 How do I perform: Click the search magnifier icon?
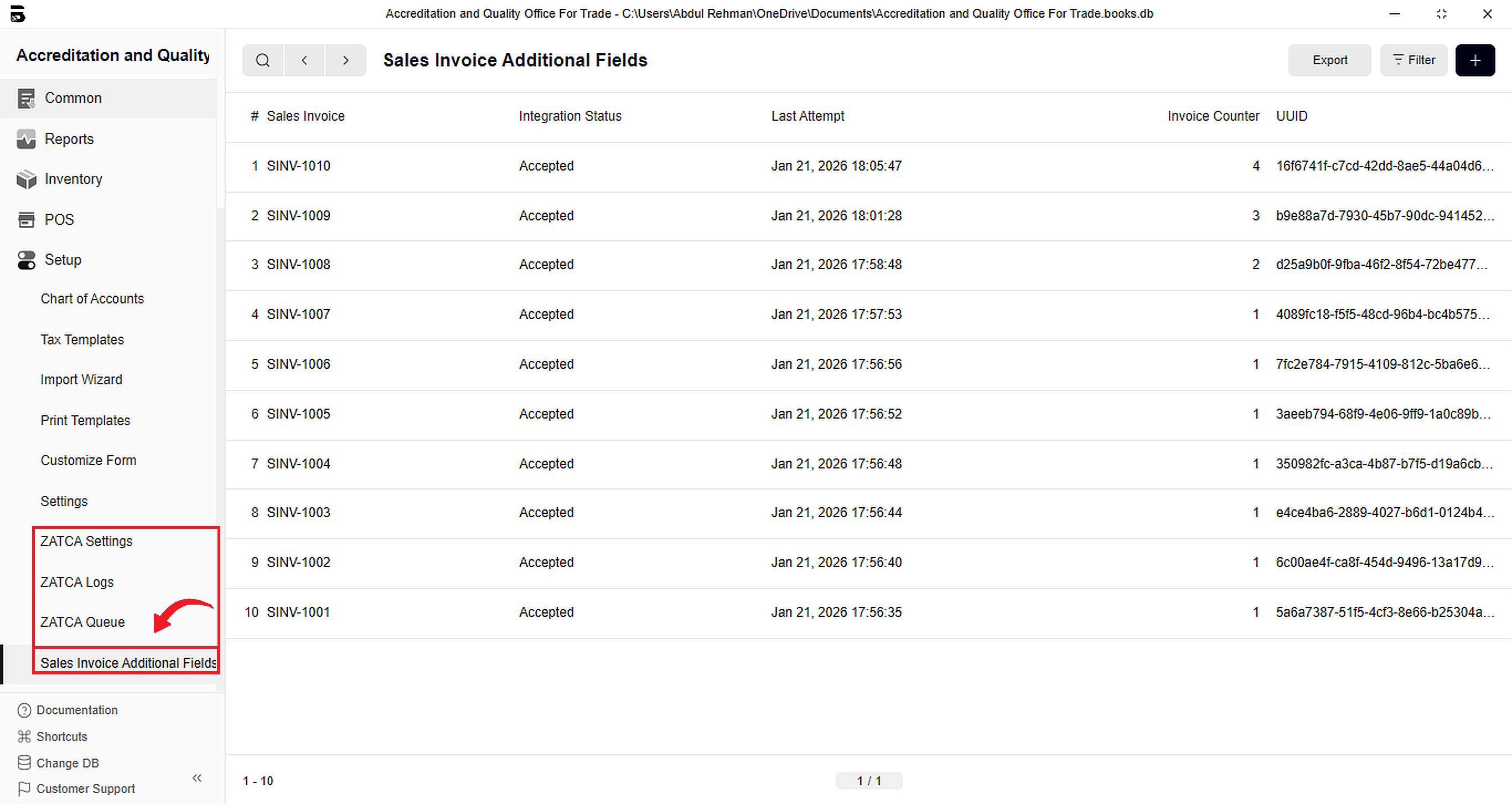262,60
